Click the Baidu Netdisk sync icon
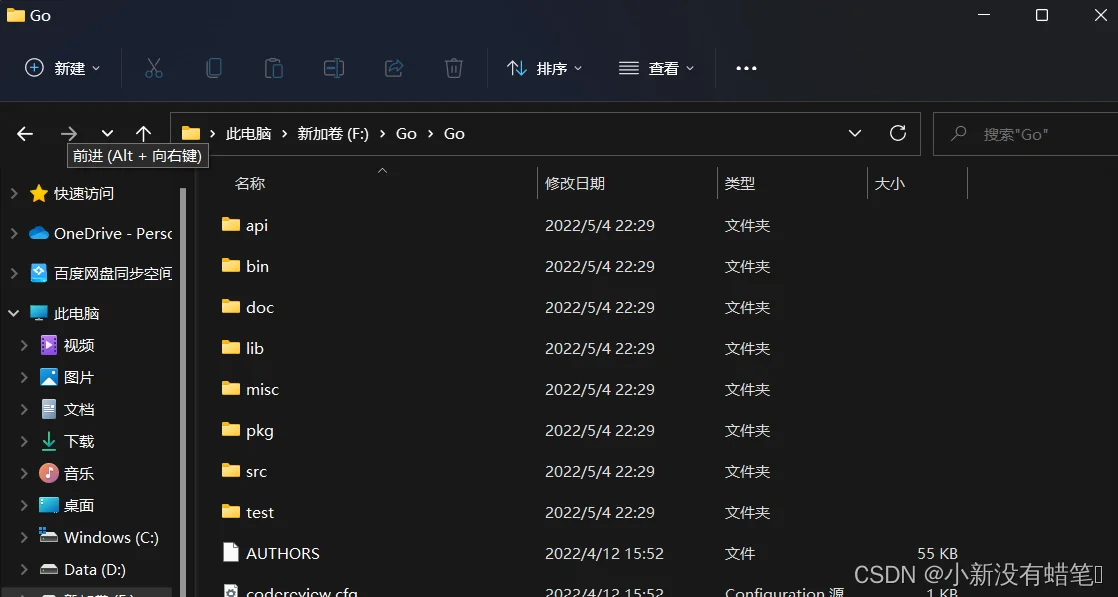Image resolution: width=1118 pixels, height=597 pixels. click(x=39, y=273)
